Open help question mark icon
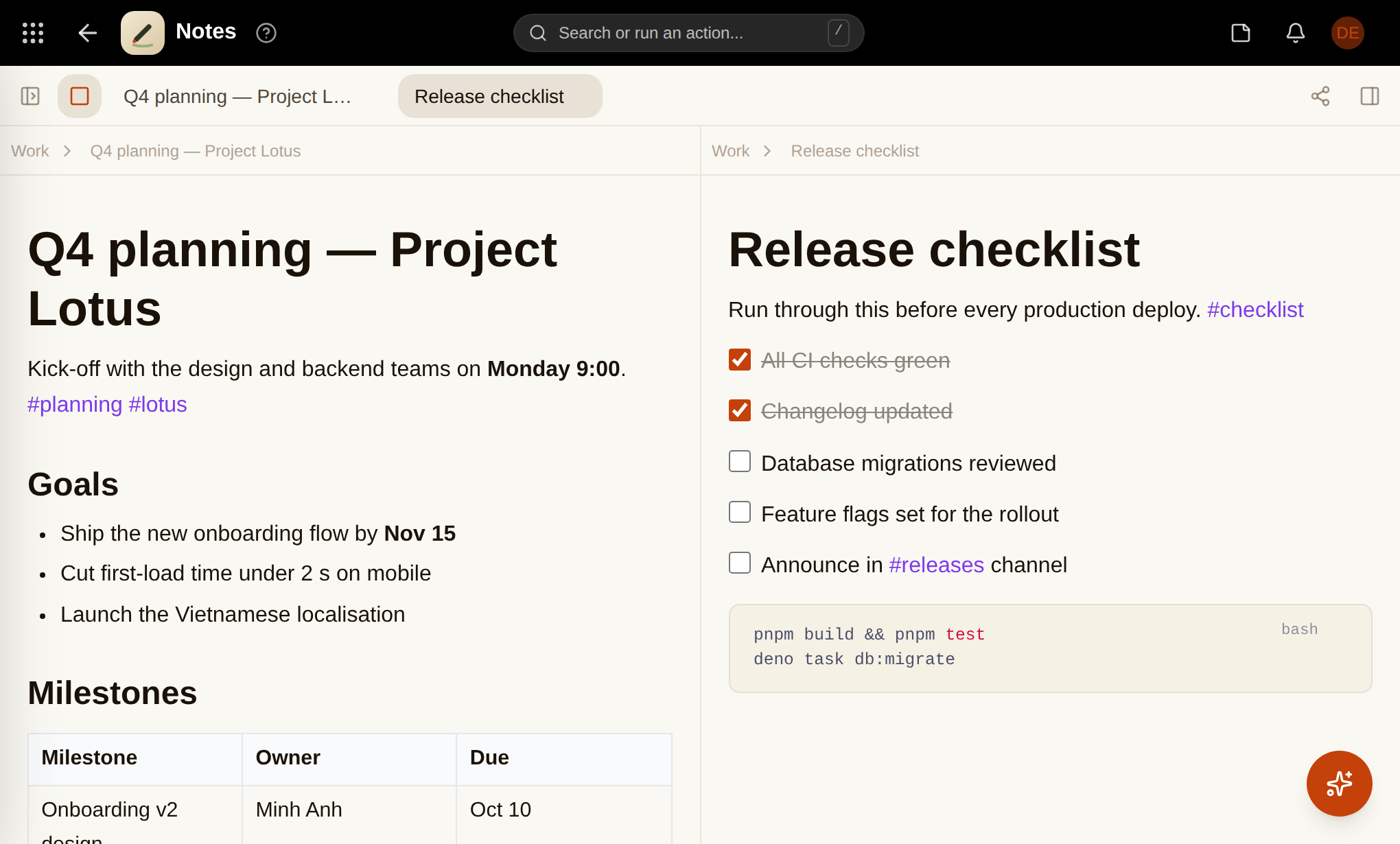 pyautogui.click(x=266, y=33)
